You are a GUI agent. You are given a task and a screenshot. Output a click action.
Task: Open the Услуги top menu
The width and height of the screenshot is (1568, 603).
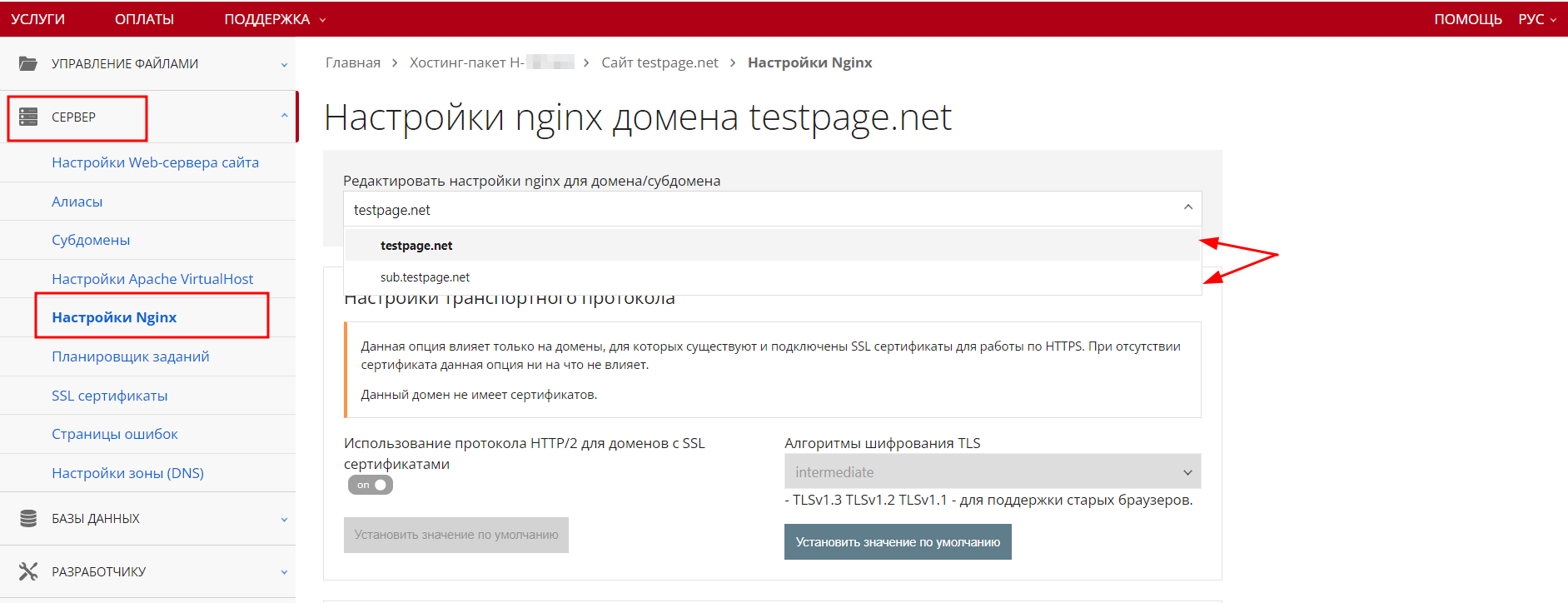(x=37, y=19)
